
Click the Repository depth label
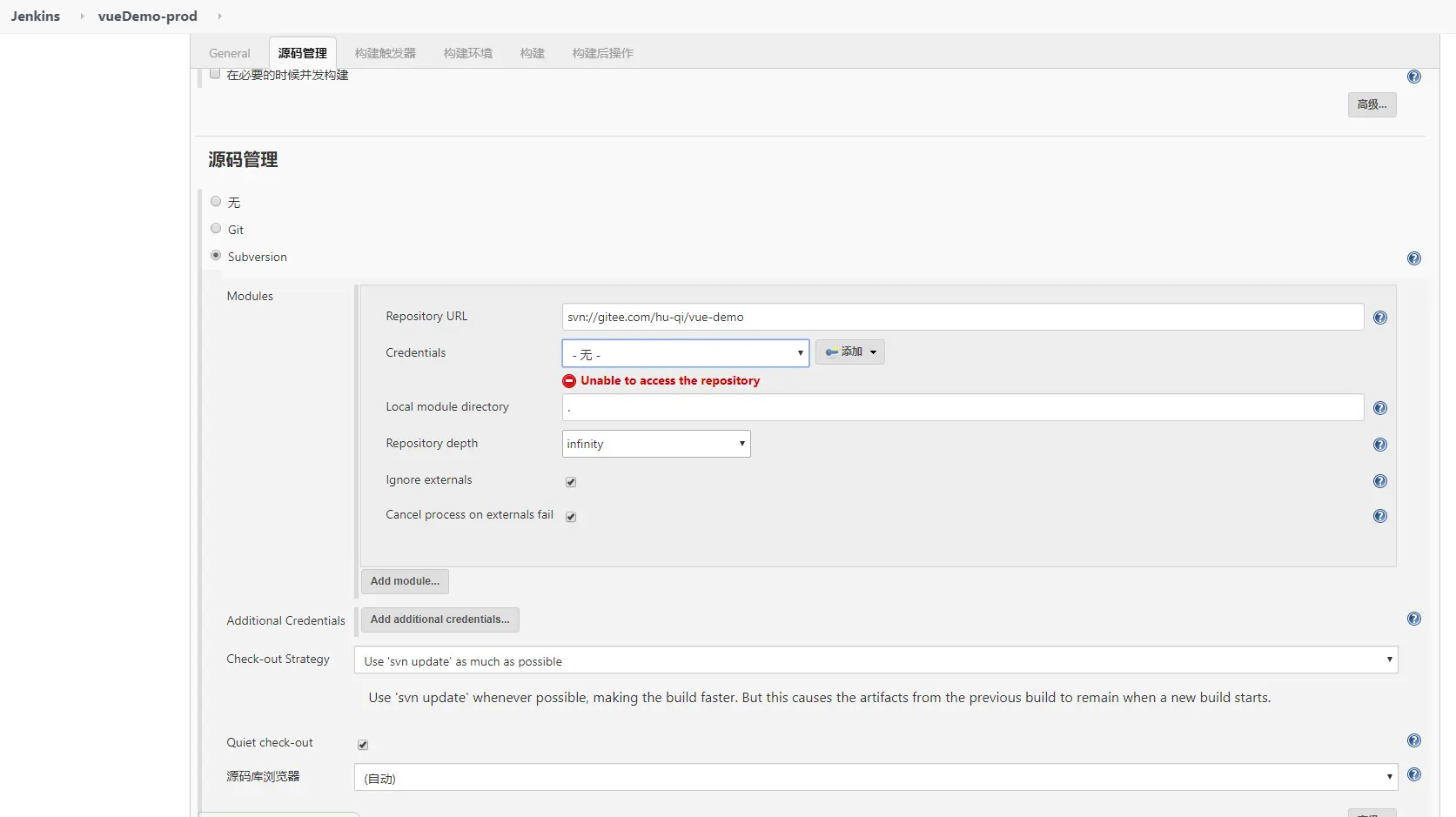coord(432,443)
